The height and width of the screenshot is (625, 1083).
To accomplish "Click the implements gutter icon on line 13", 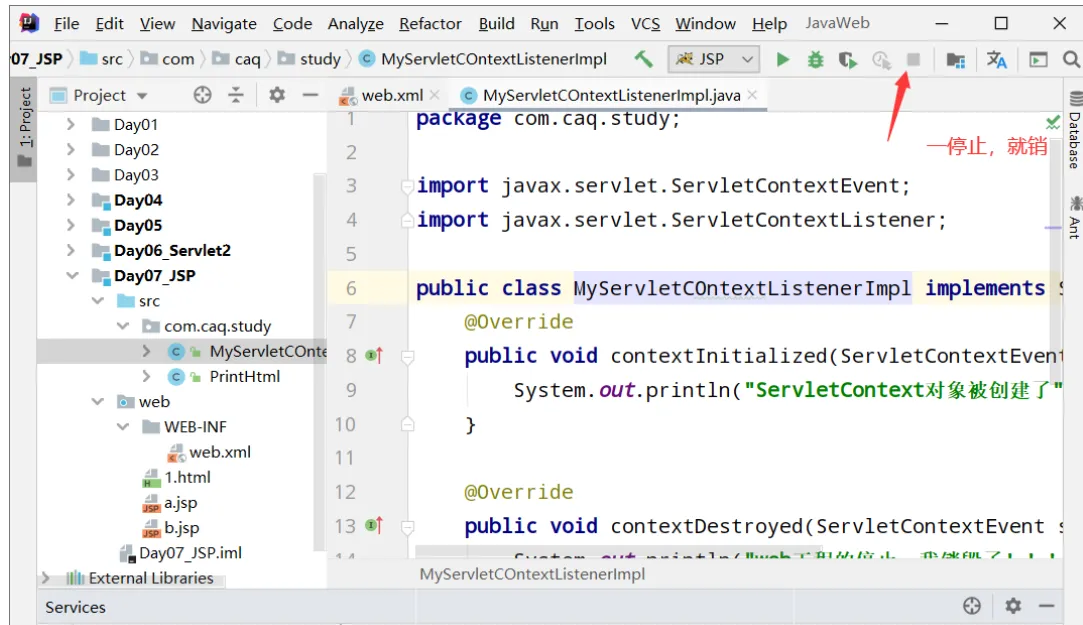I will pyautogui.click(x=374, y=526).
